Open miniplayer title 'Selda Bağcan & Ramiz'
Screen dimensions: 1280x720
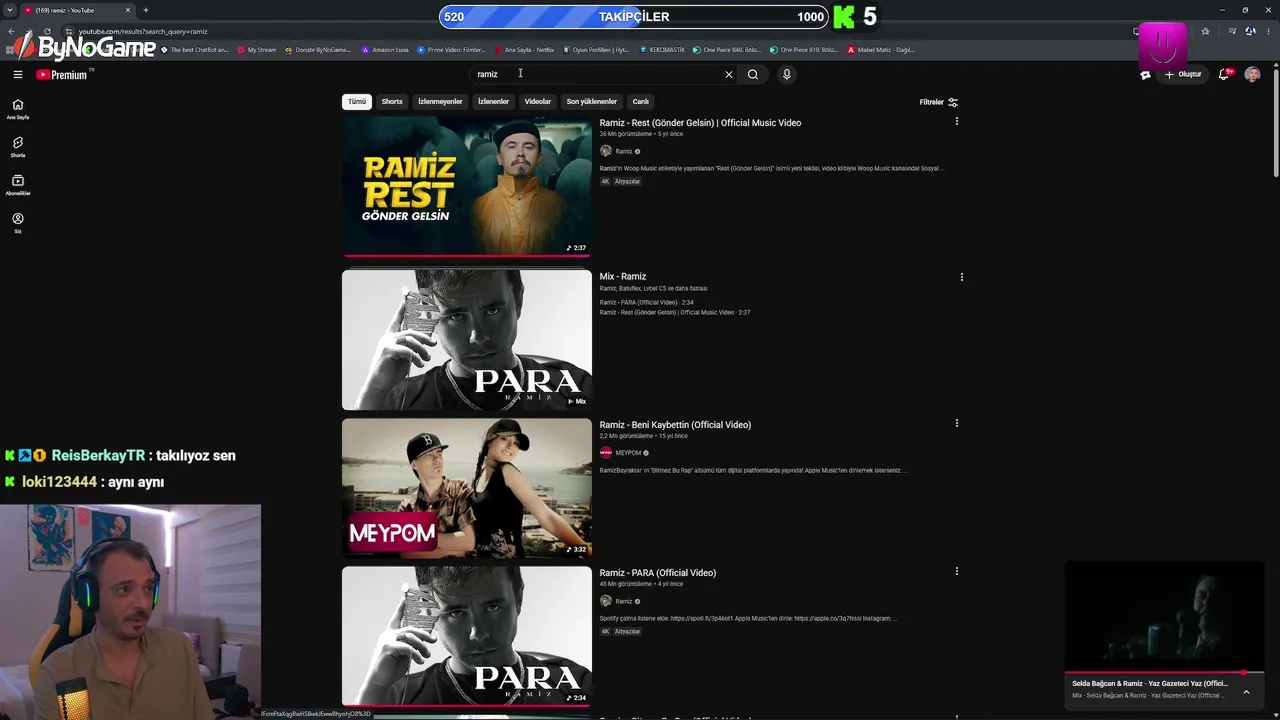pos(1149,684)
